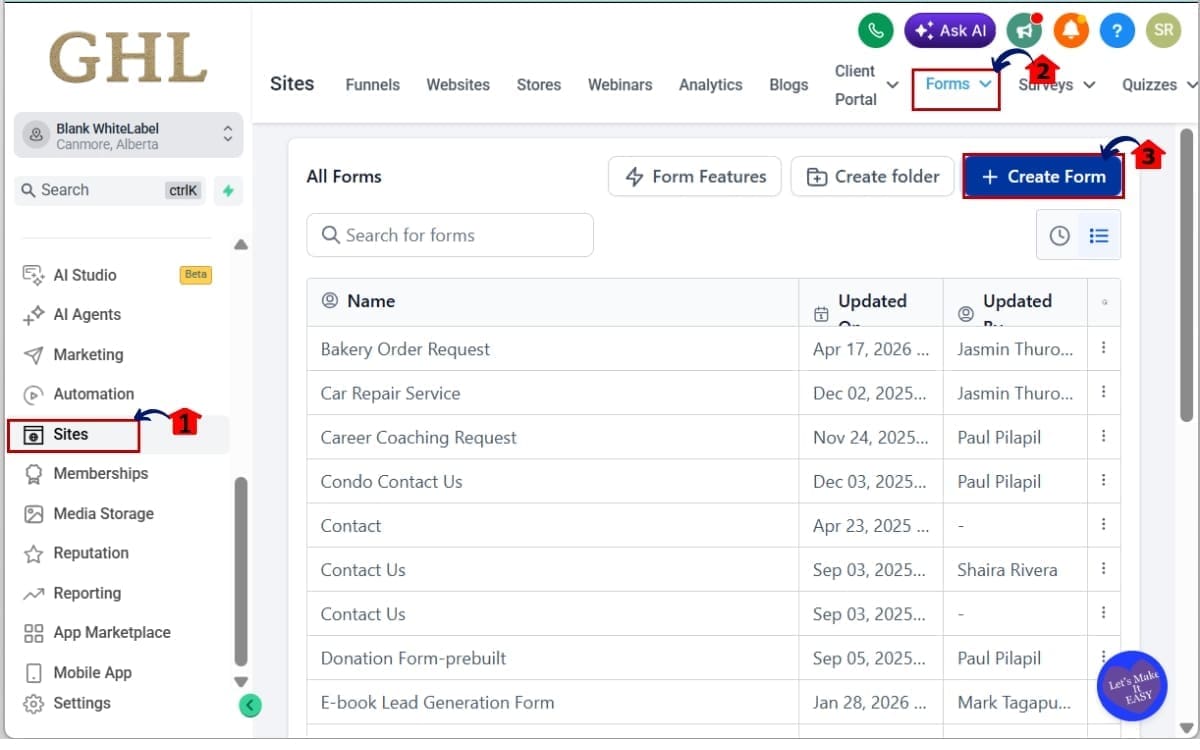Screen dimensions: 1200x750
Task: Click the SR user avatar
Action: coord(1163,30)
